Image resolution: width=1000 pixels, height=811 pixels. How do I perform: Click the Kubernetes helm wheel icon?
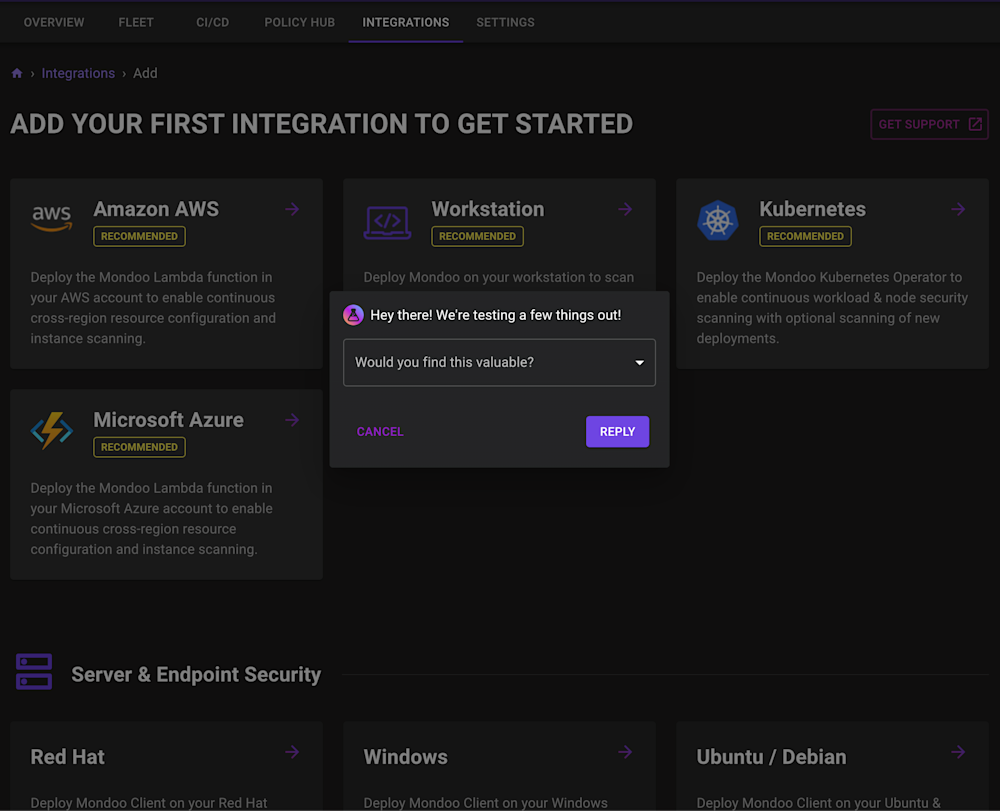717,221
